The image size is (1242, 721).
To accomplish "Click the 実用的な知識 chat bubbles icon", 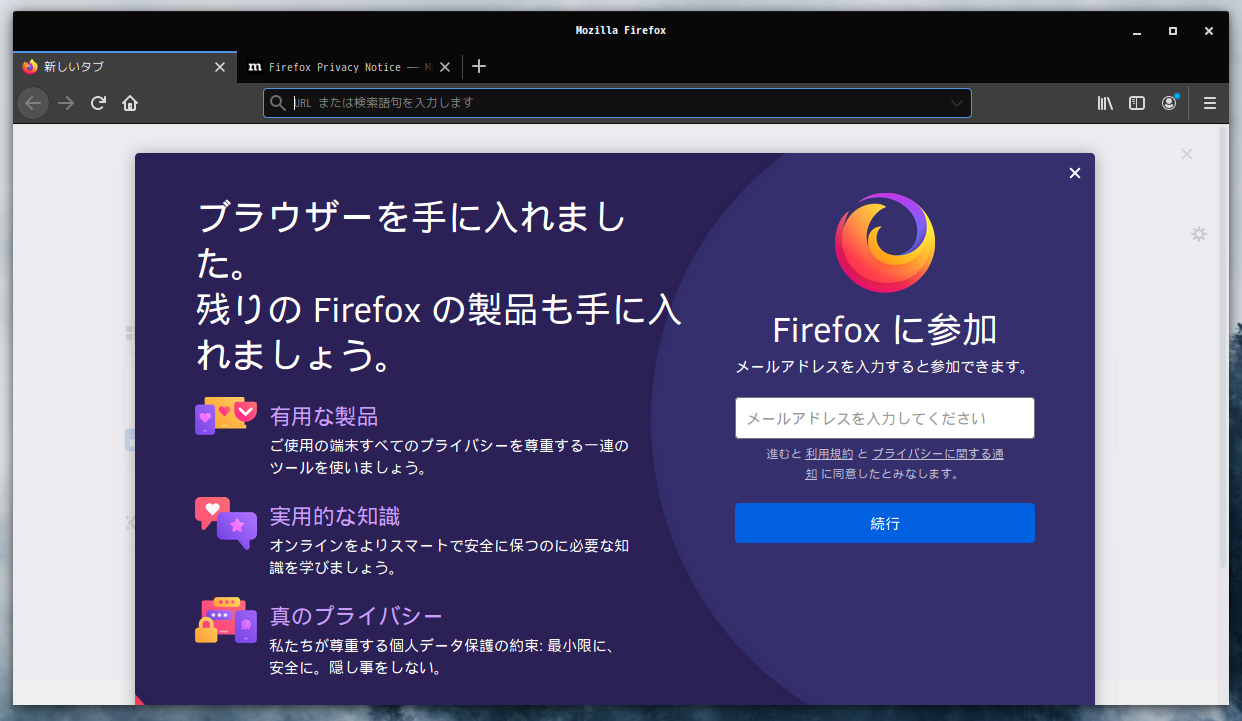I will [226, 523].
